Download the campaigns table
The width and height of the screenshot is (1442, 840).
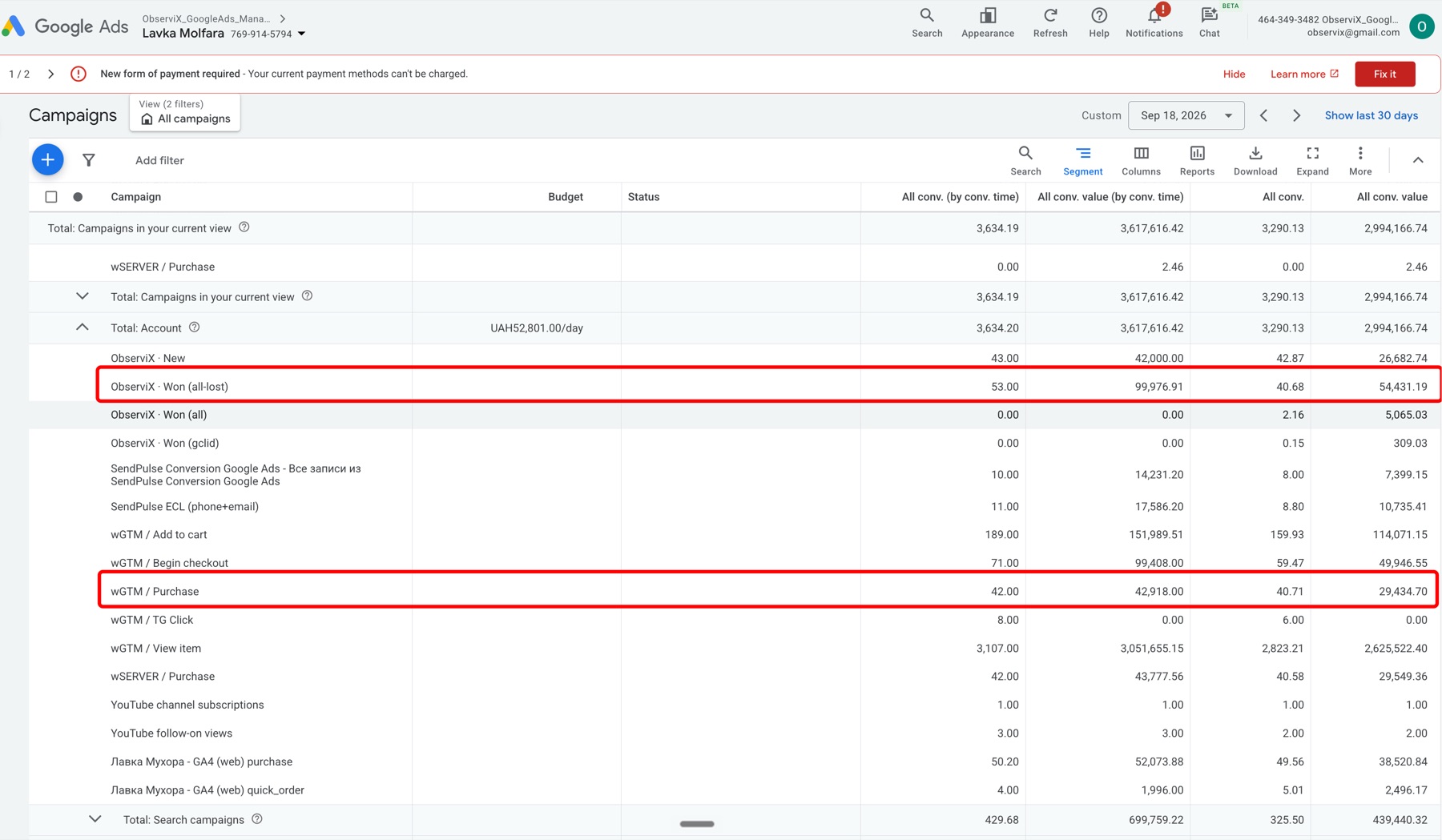coord(1255,160)
